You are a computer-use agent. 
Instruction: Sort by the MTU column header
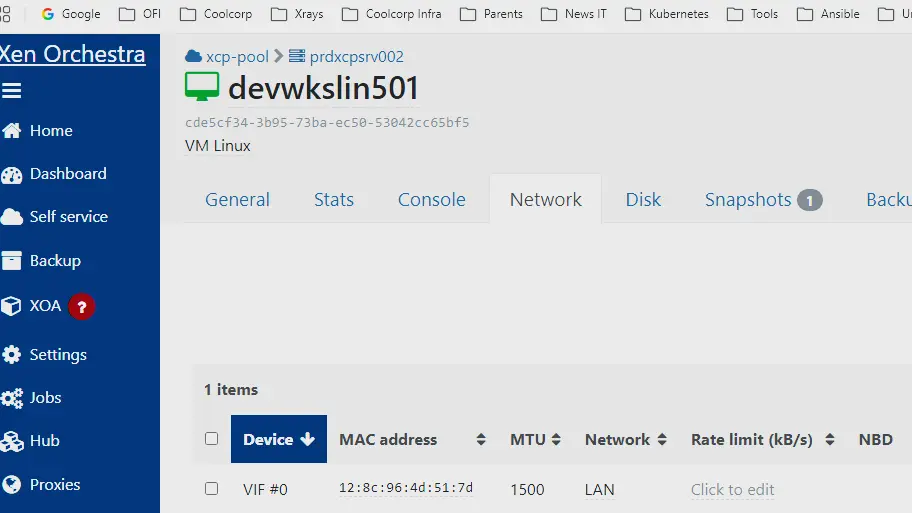pyautogui.click(x=535, y=439)
